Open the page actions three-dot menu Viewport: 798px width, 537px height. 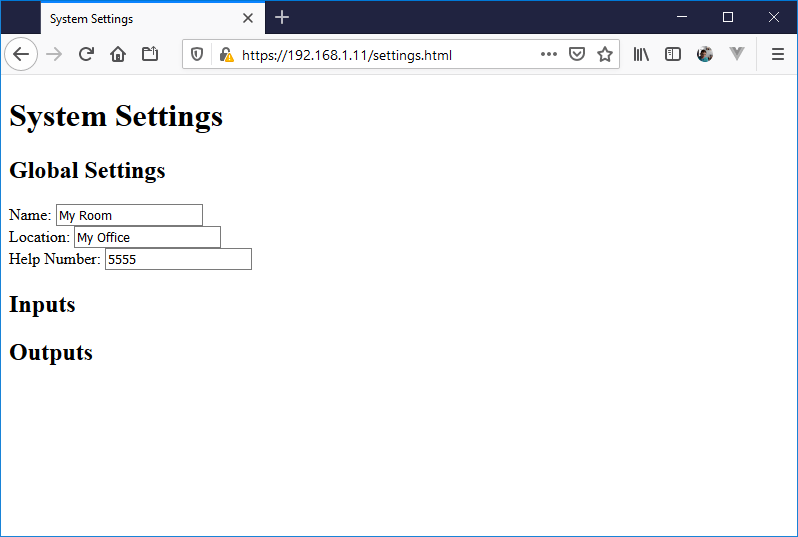point(549,55)
